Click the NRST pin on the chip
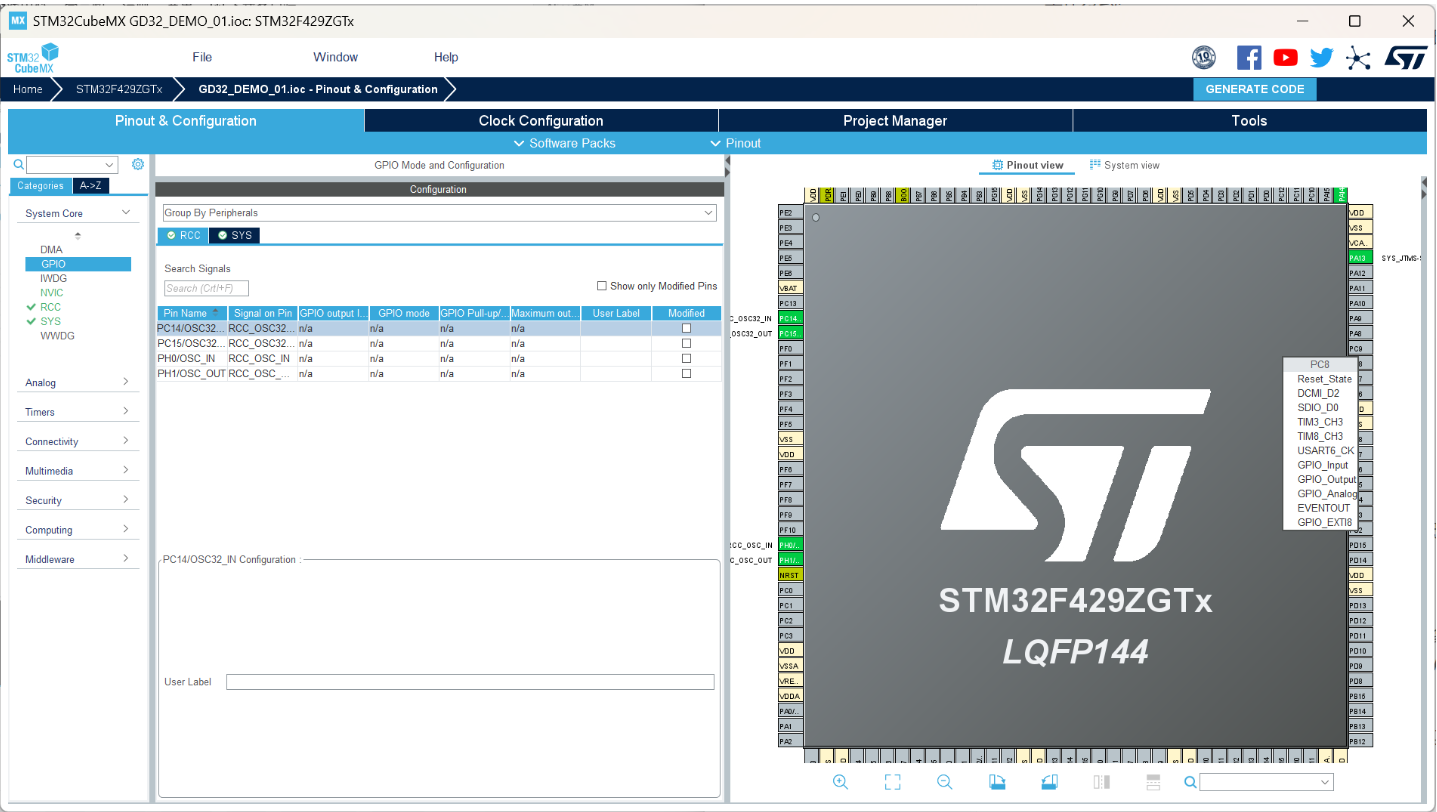 790,575
